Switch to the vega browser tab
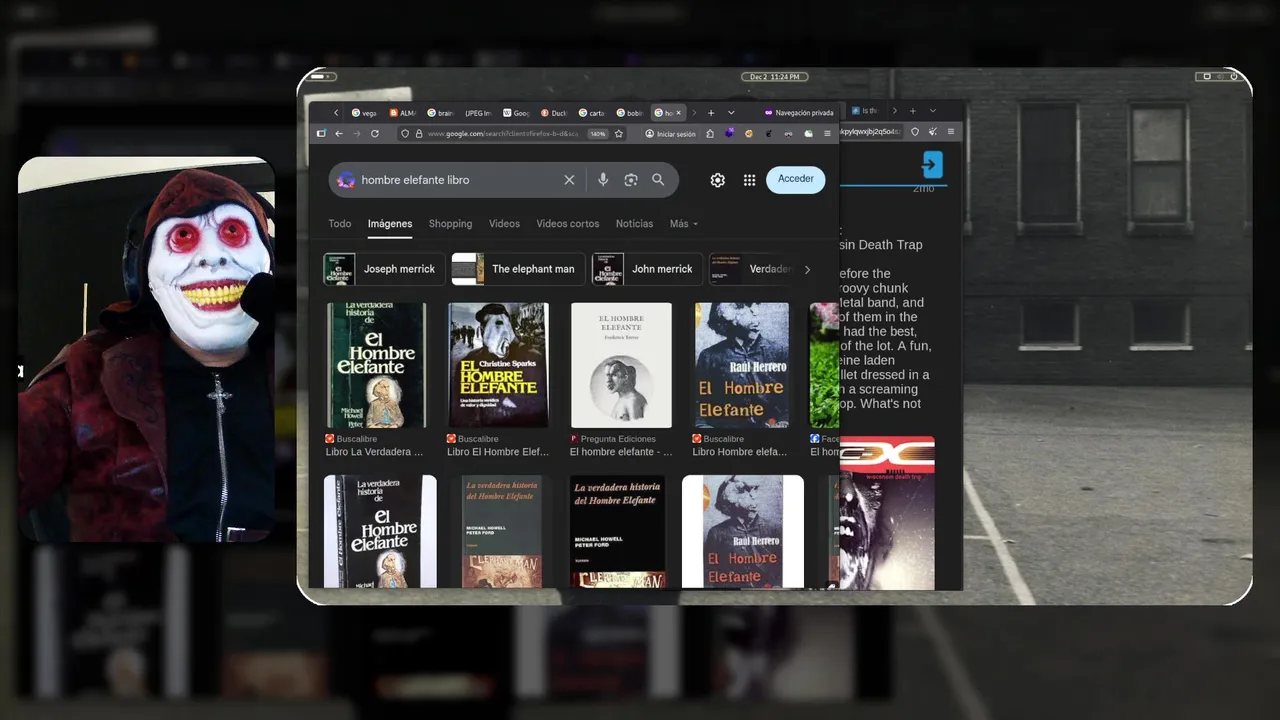1280x720 pixels. (365, 113)
